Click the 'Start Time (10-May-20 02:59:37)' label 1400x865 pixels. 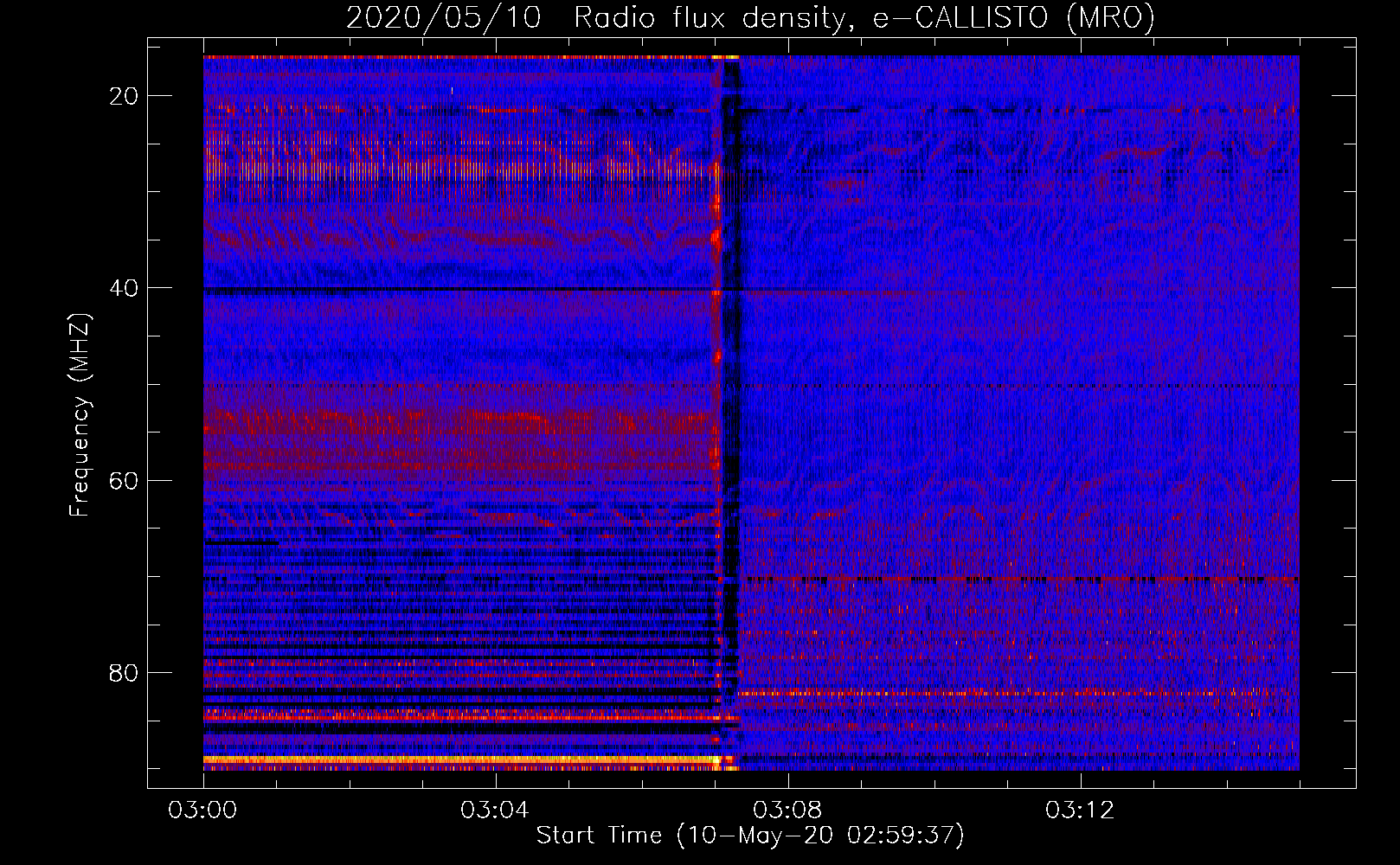pyautogui.click(x=750, y=836)
